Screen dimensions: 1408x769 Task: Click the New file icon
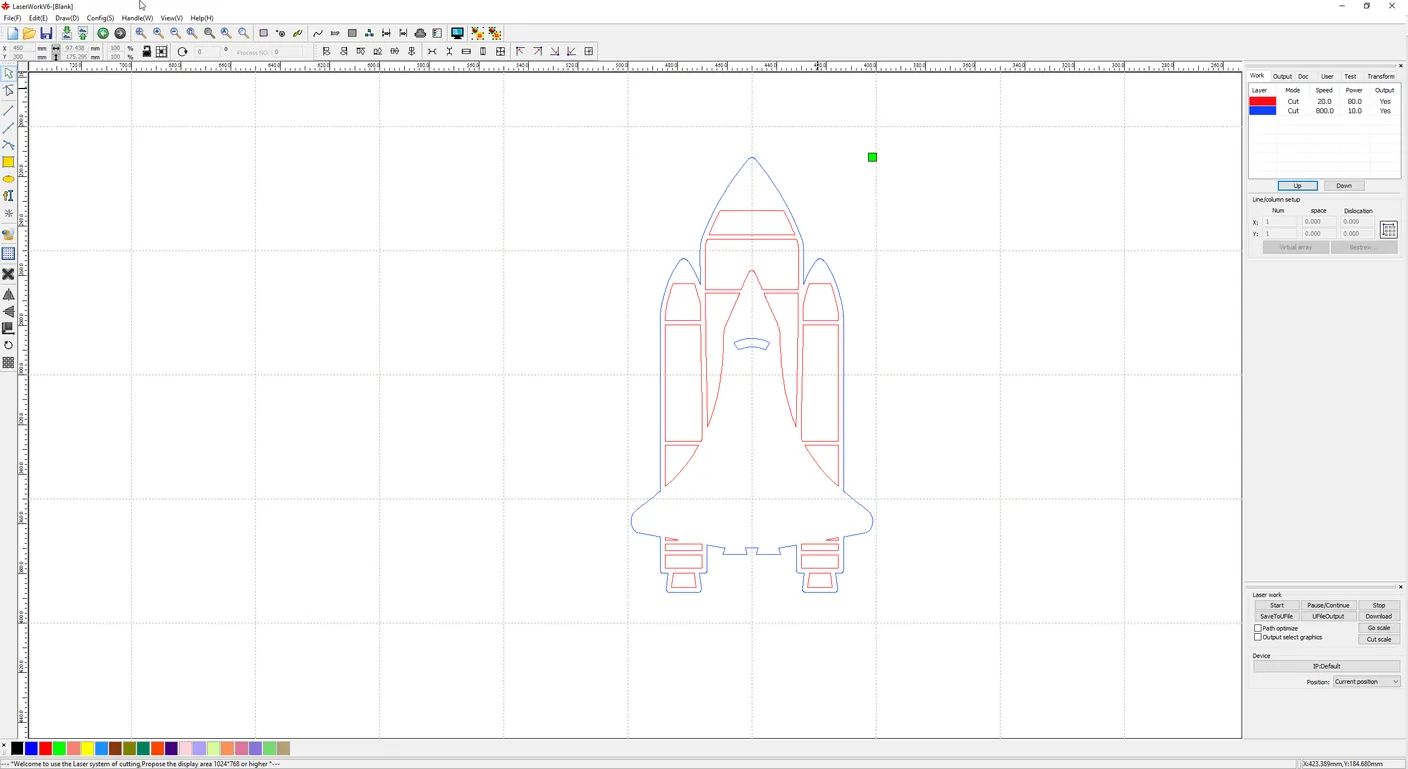(12, 33)
